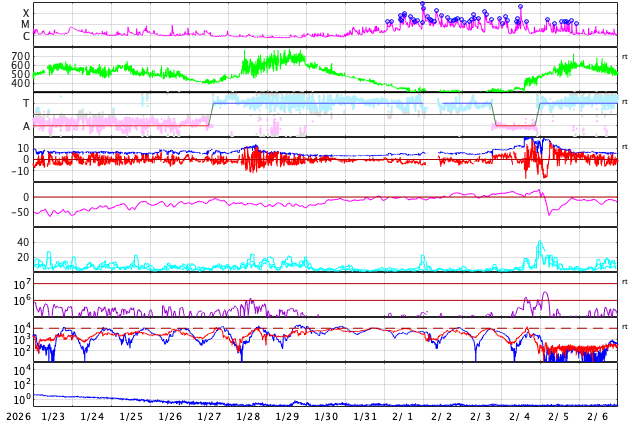Click the 1/31 date label

(x=365, y=416)
